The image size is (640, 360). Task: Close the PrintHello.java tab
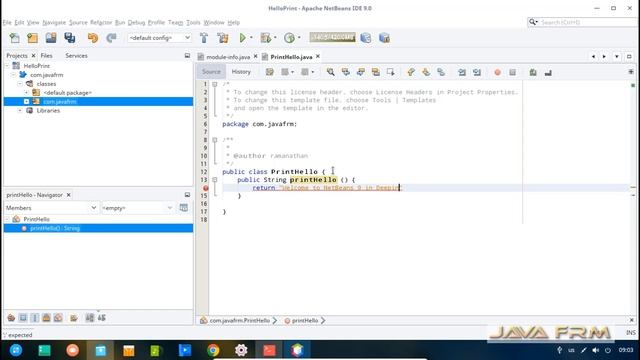318,56
